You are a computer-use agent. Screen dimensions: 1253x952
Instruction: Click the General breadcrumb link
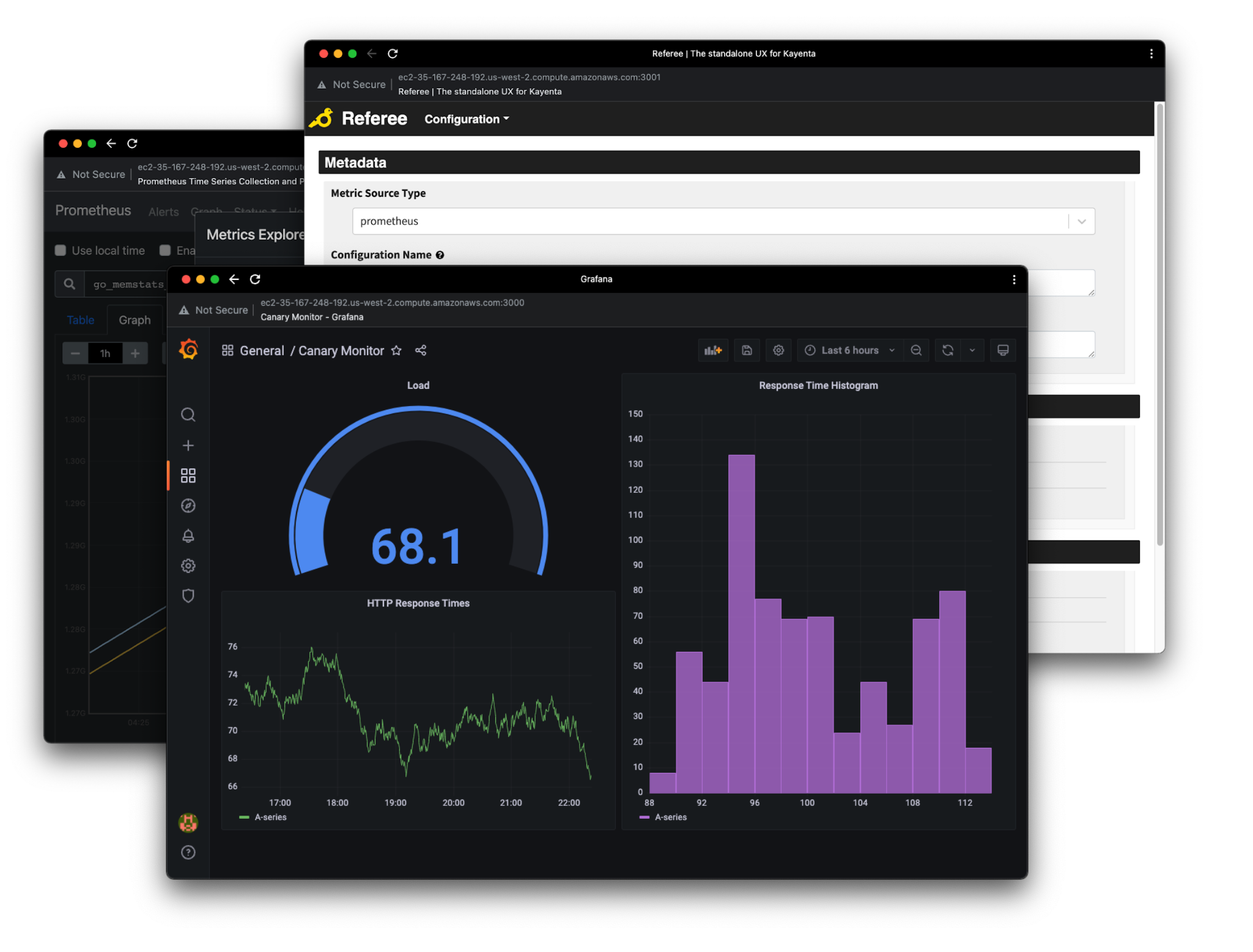coord(262,350)
